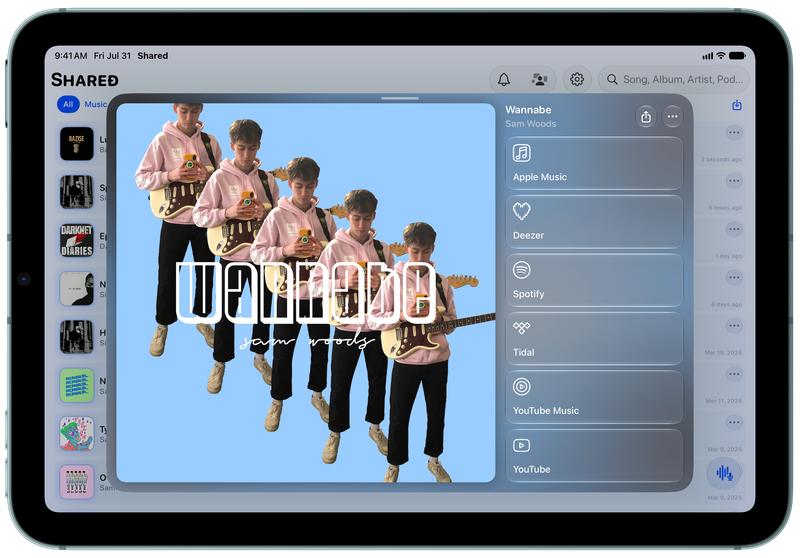The height and width of the screenshot is (558, 800).
Task: Select the Music filter tab
Action: click(x=95, y=104)
